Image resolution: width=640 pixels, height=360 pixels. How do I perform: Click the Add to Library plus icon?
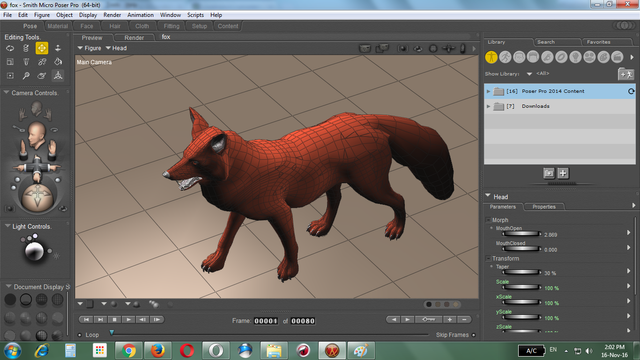pyautogui.click(x=563, y=173)
